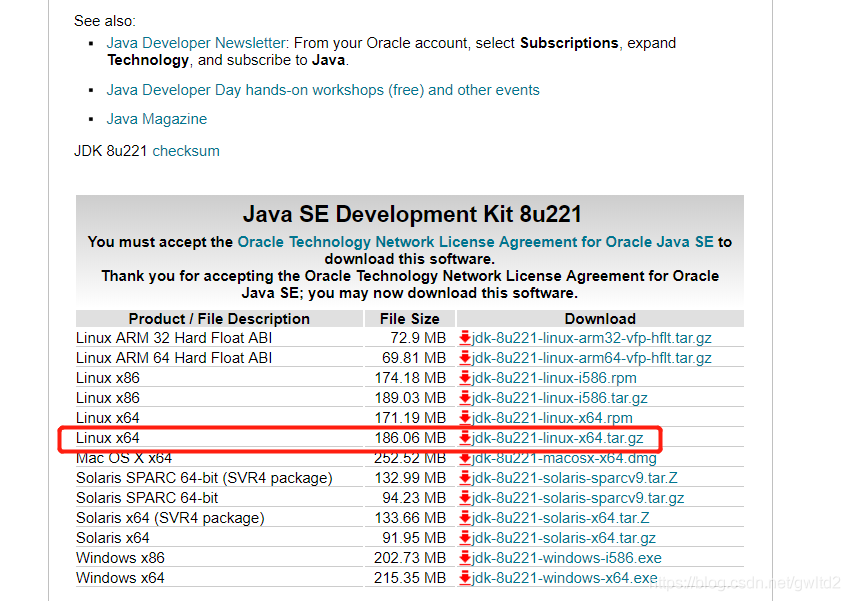The width and height of the screenshot is (850, 601).
Task: Open Oracle Technology Network License Agreement link
Action: point(475,242)
